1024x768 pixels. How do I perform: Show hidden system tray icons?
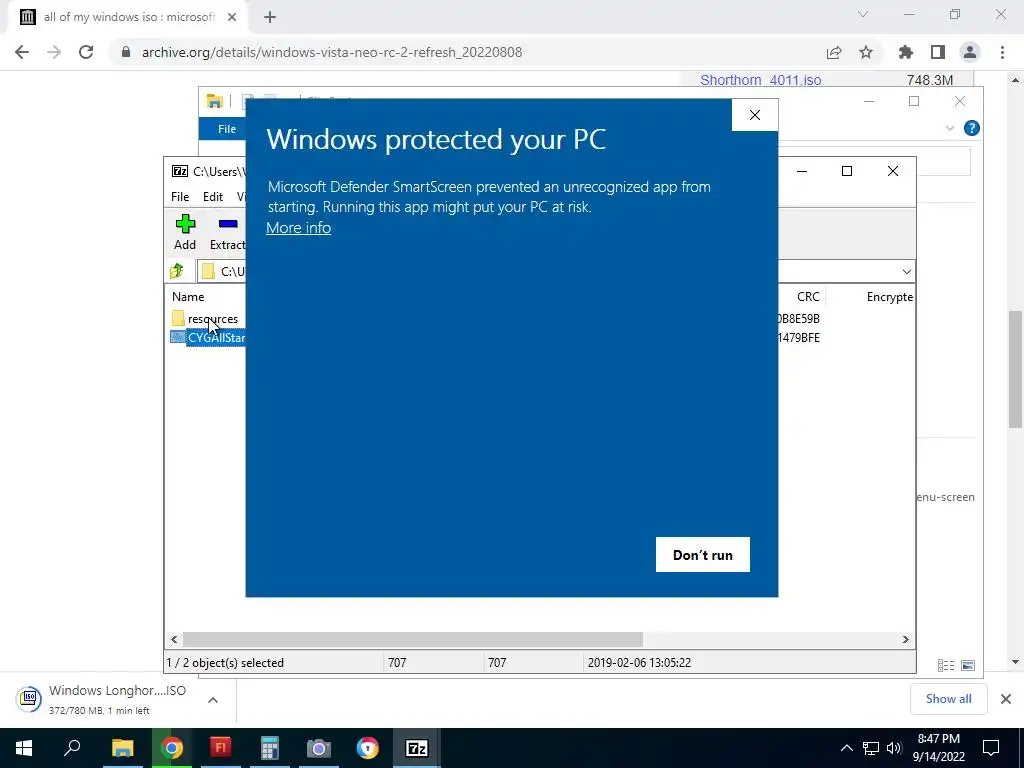(846, 748)
